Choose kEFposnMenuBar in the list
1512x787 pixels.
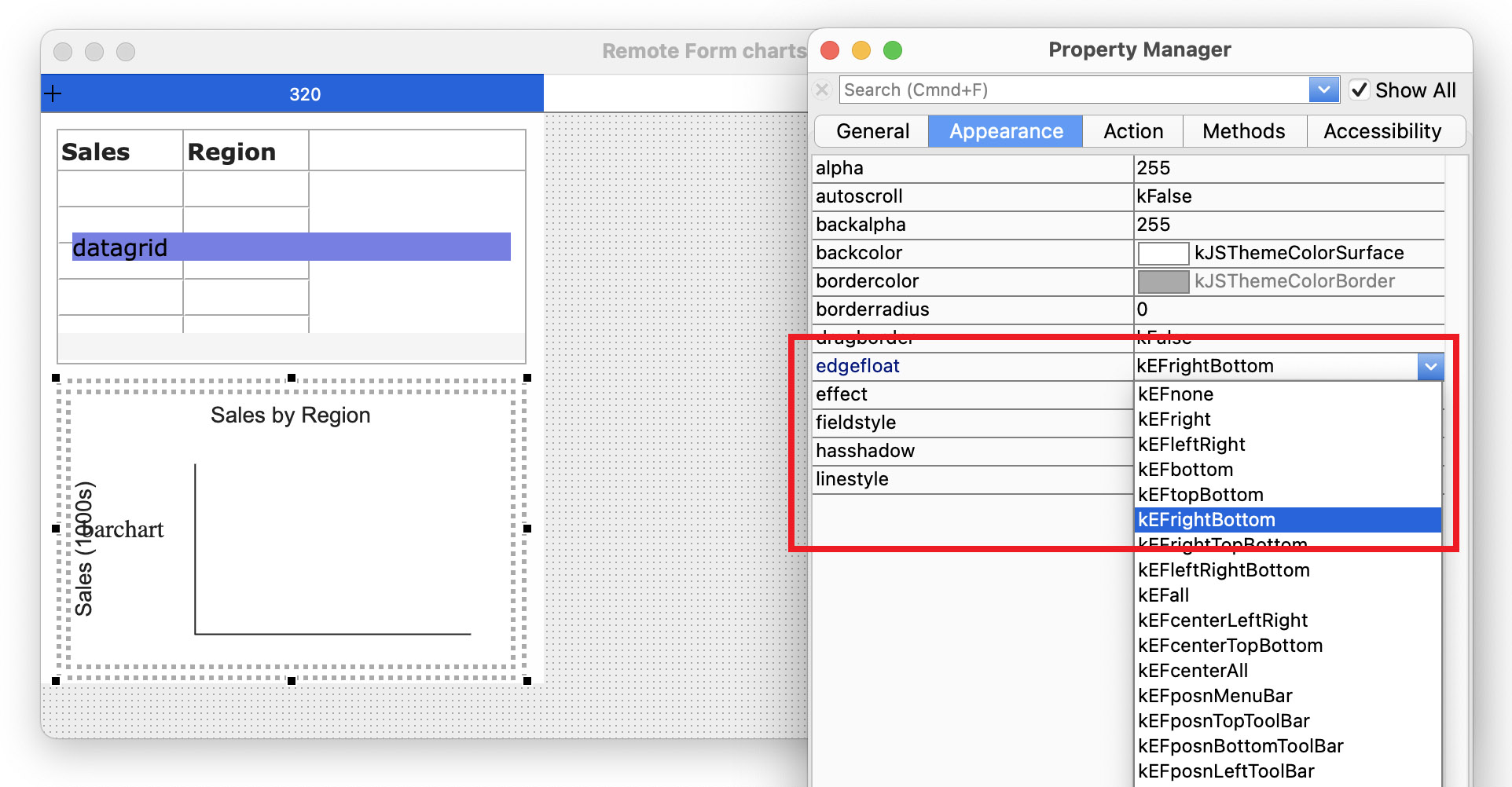click(1215, 696)
